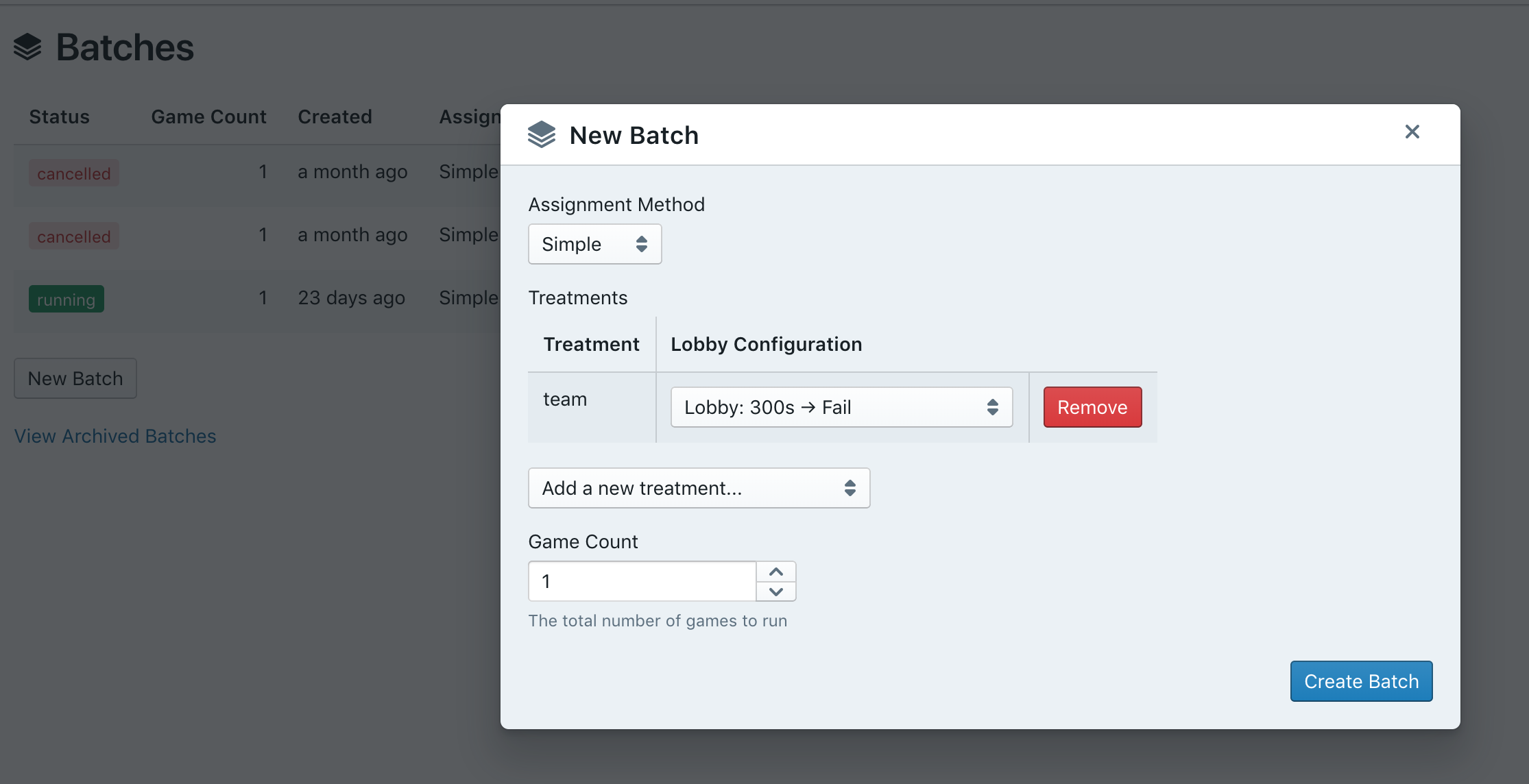Open the Assignment Method Simple dropdown

click(x=594, y=244)
